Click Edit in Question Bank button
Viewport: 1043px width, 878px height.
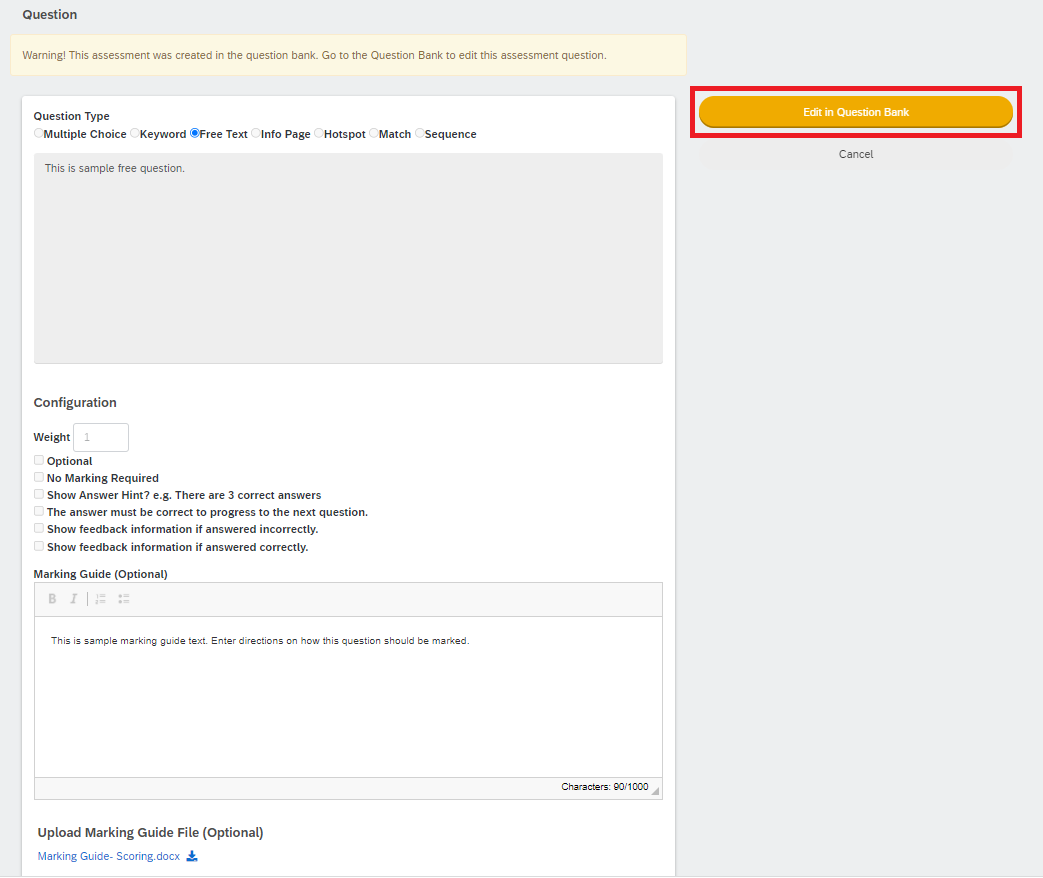(x=855, y=112)
